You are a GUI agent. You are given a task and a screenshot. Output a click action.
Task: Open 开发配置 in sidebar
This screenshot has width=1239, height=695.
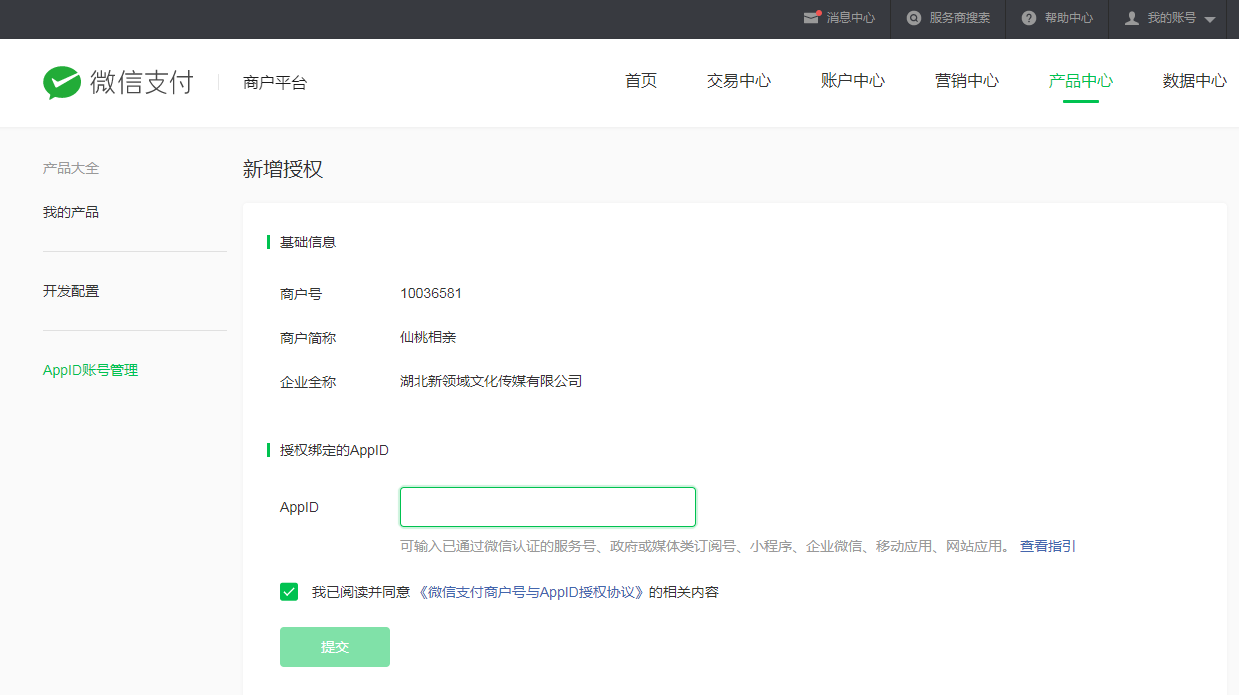coord(71,291)
